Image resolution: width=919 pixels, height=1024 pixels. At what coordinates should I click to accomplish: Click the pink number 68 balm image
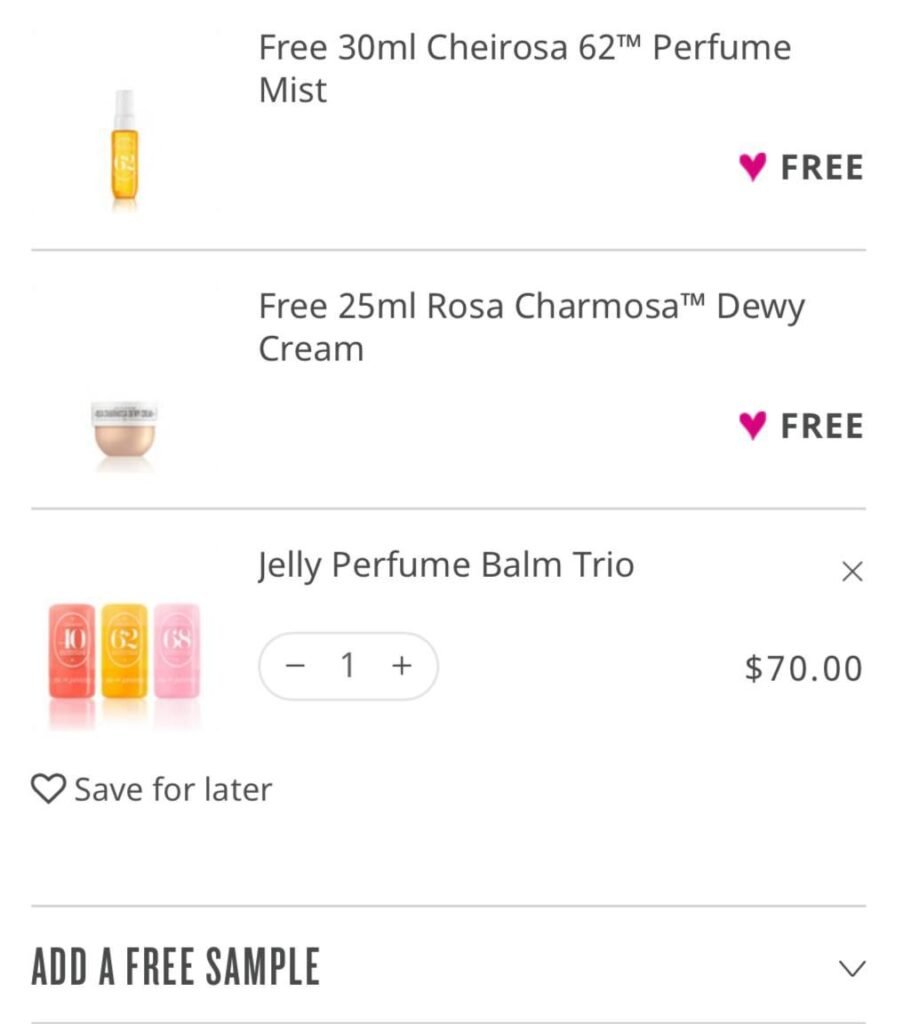[x=176, y=651]
